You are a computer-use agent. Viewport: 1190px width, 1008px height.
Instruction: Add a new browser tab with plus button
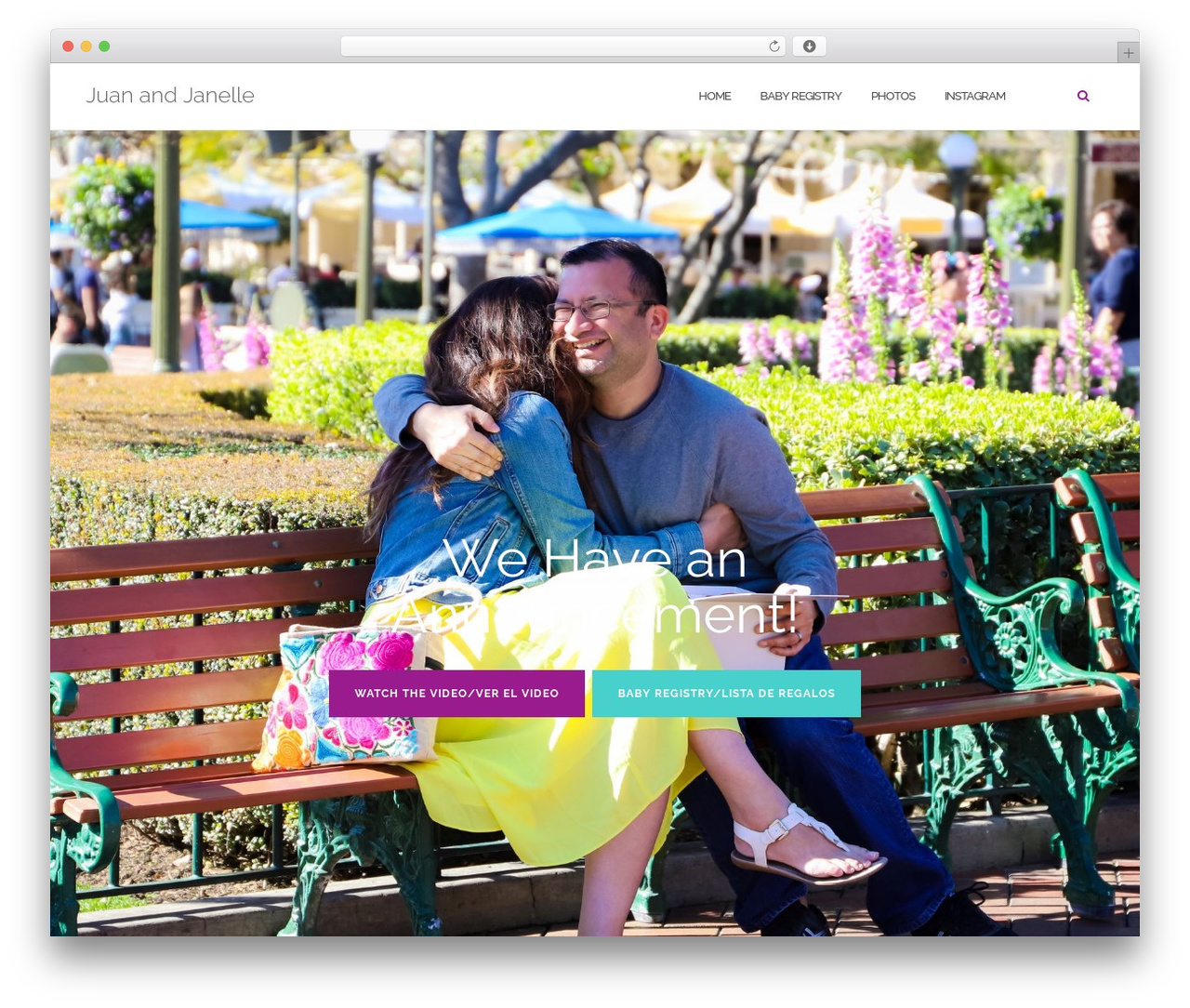1128,53
